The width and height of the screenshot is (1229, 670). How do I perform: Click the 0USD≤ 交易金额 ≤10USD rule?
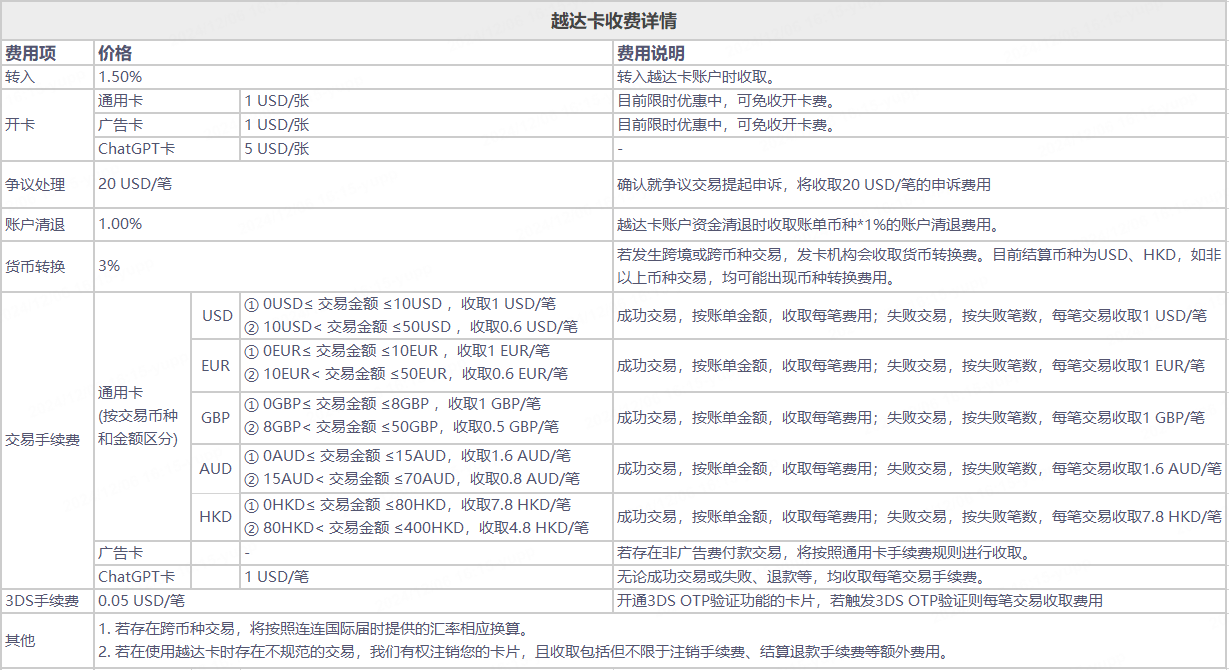point(400,304)
